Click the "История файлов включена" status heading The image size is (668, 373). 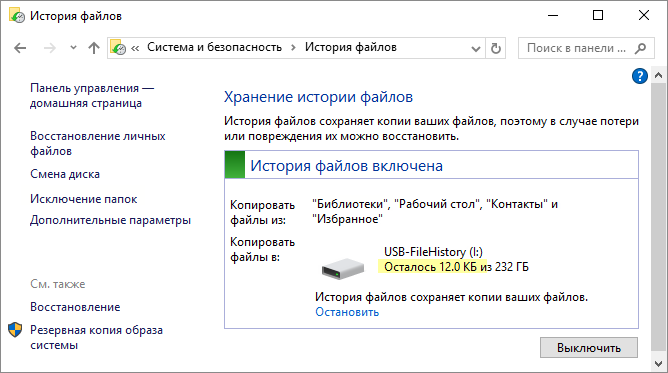click(x=346, y=166)
